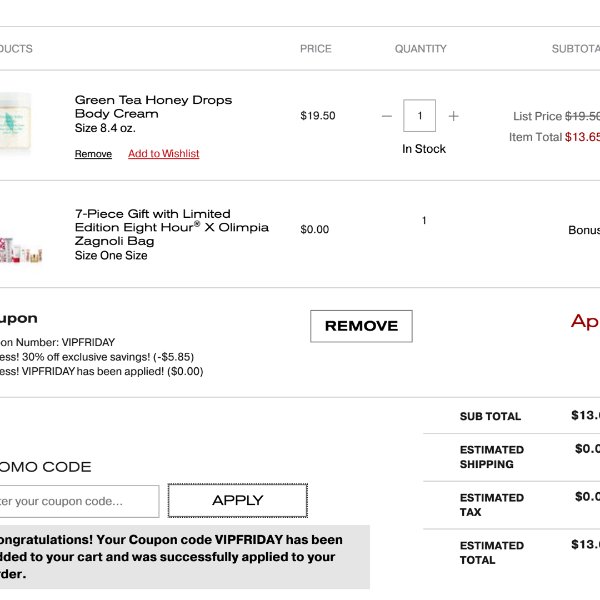Increase body cream quantity with plus icon
This screenshot has height=600, width=600.
tap(453, 116)
